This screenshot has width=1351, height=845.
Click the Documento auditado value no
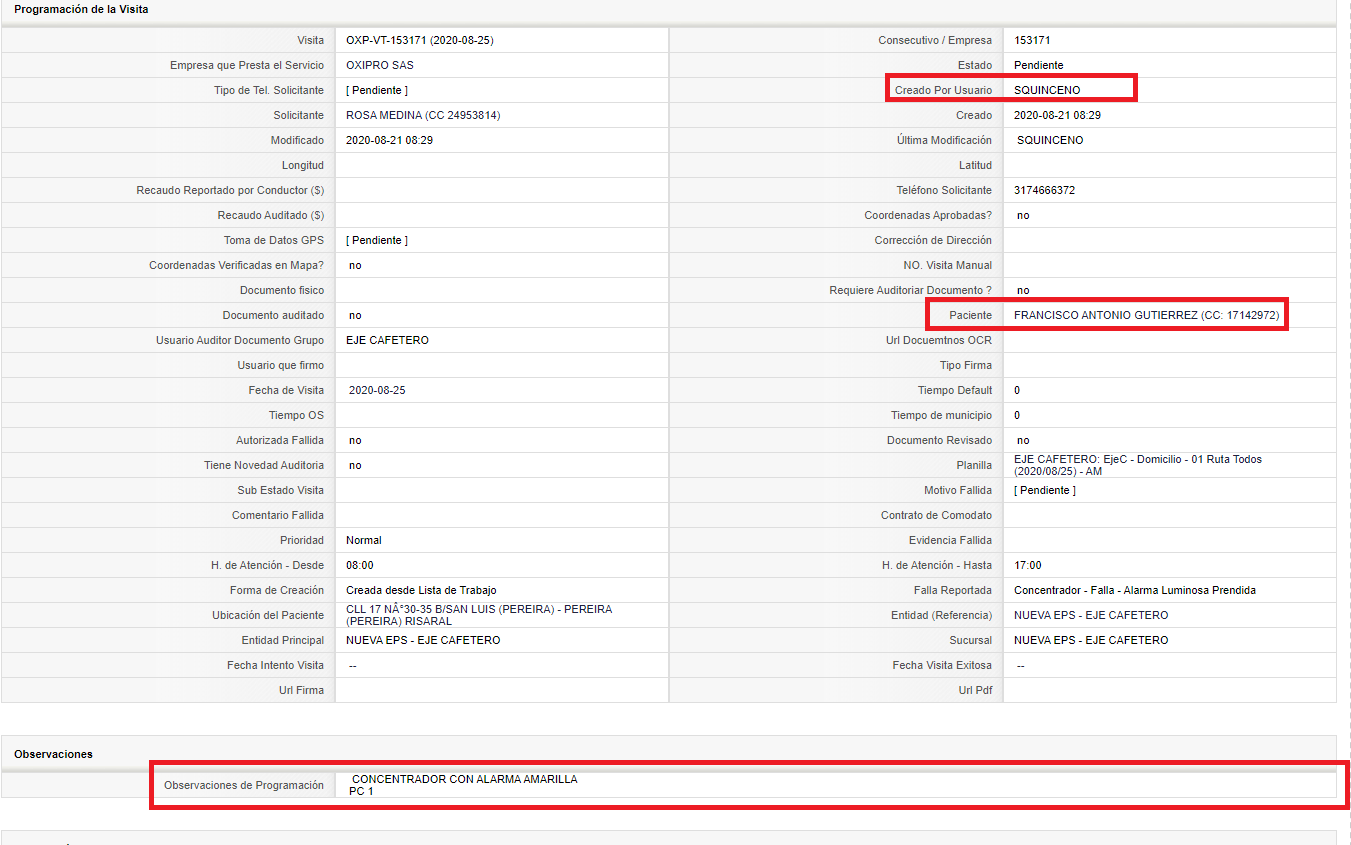click(x=355, y=315)
